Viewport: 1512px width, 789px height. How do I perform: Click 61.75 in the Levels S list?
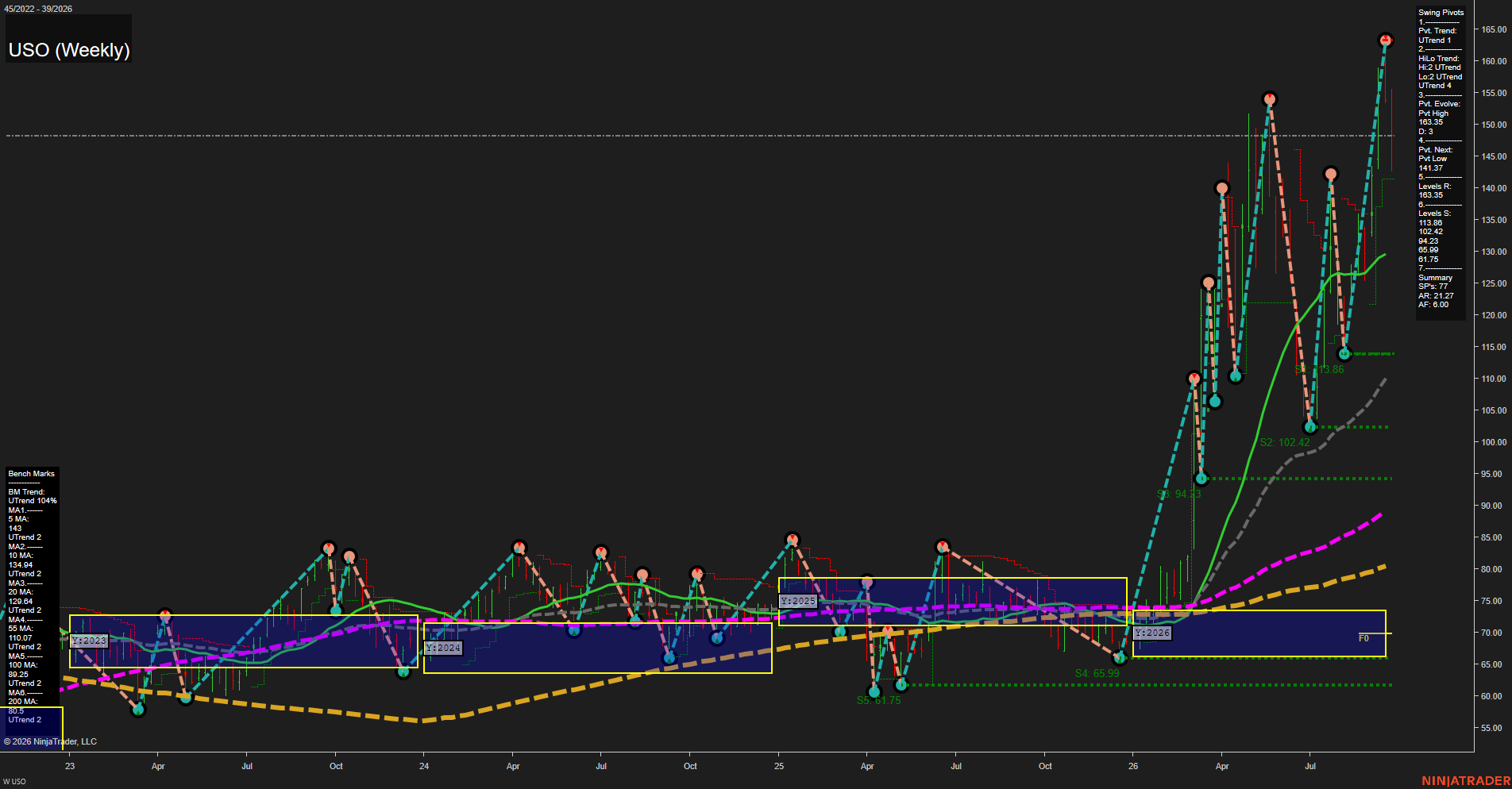1428,260
